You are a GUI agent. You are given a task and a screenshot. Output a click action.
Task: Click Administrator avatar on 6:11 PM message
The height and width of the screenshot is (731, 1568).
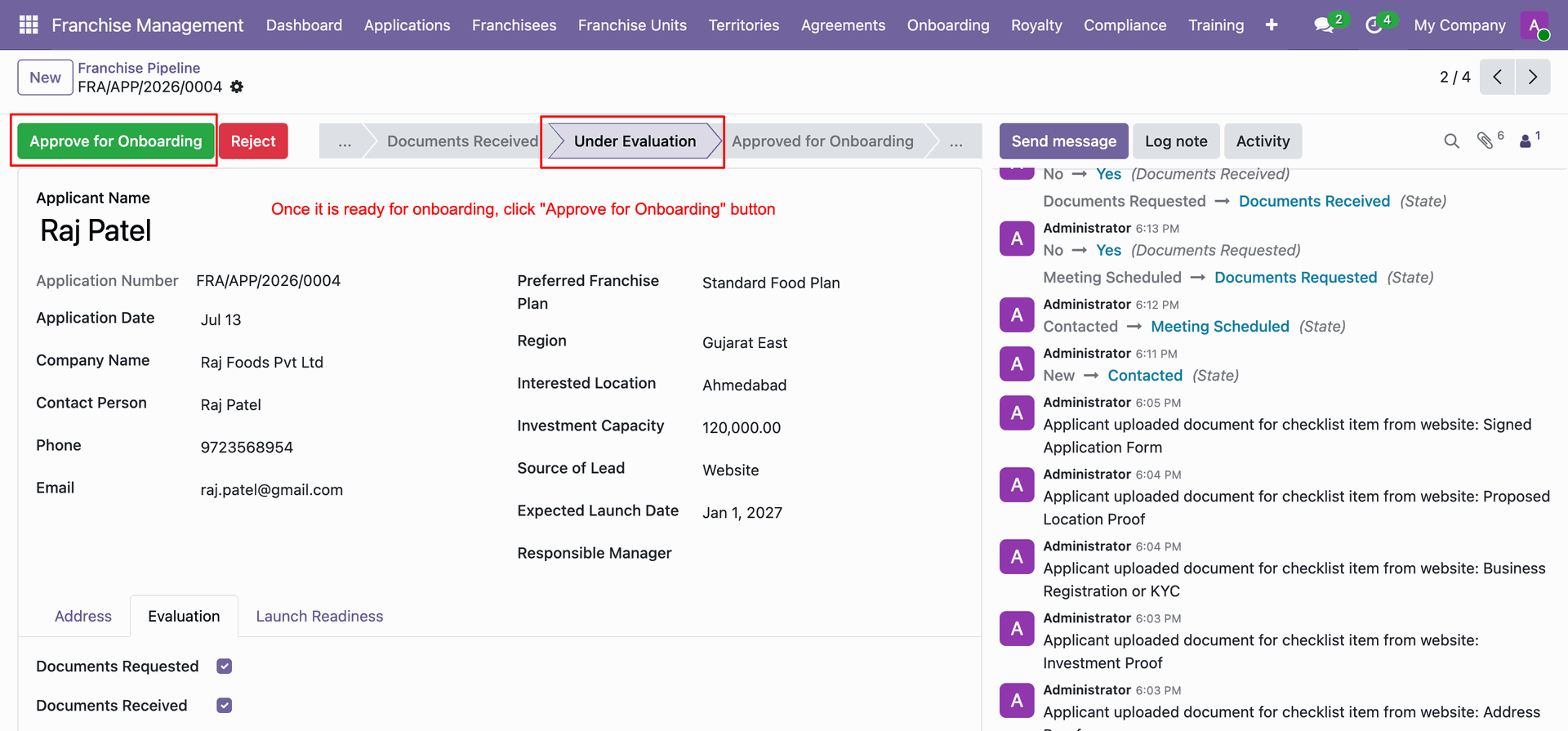[1017, 364]
